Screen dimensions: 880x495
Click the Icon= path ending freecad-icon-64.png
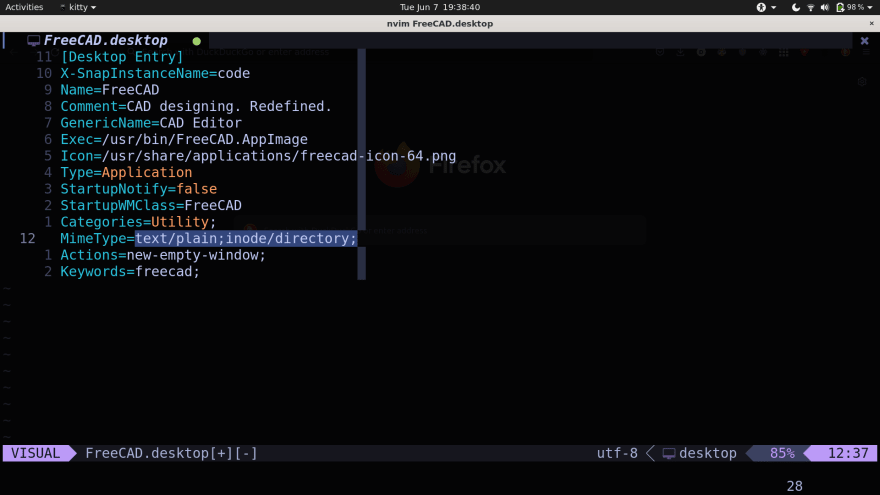258,155
